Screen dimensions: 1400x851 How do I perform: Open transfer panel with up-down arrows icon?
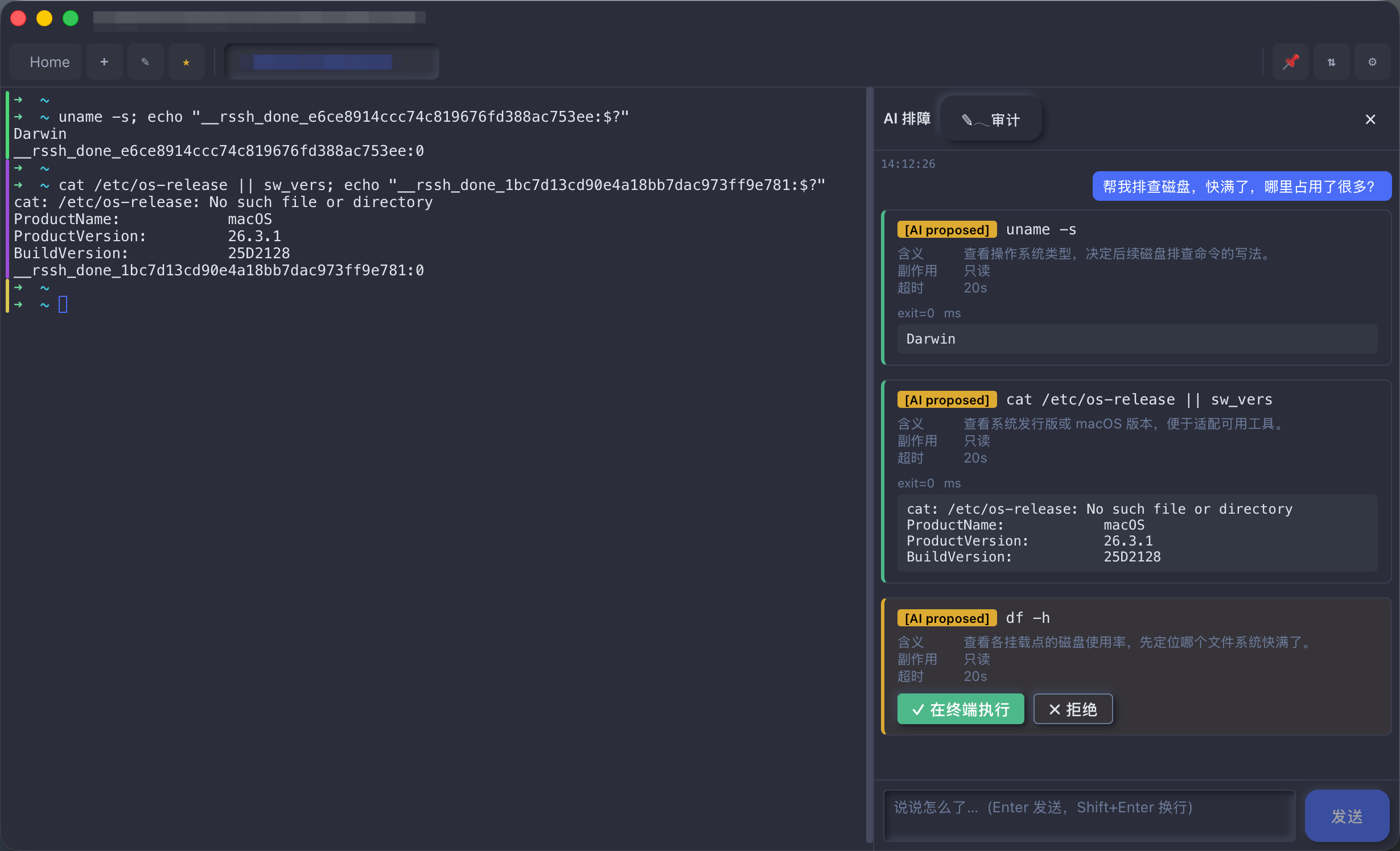(1332, 62)
